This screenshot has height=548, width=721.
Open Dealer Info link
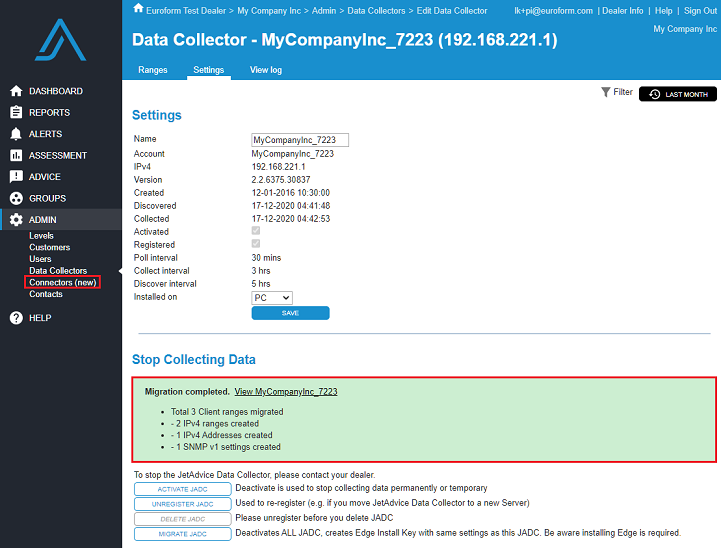pyautogui.click(x=623, y=11)
